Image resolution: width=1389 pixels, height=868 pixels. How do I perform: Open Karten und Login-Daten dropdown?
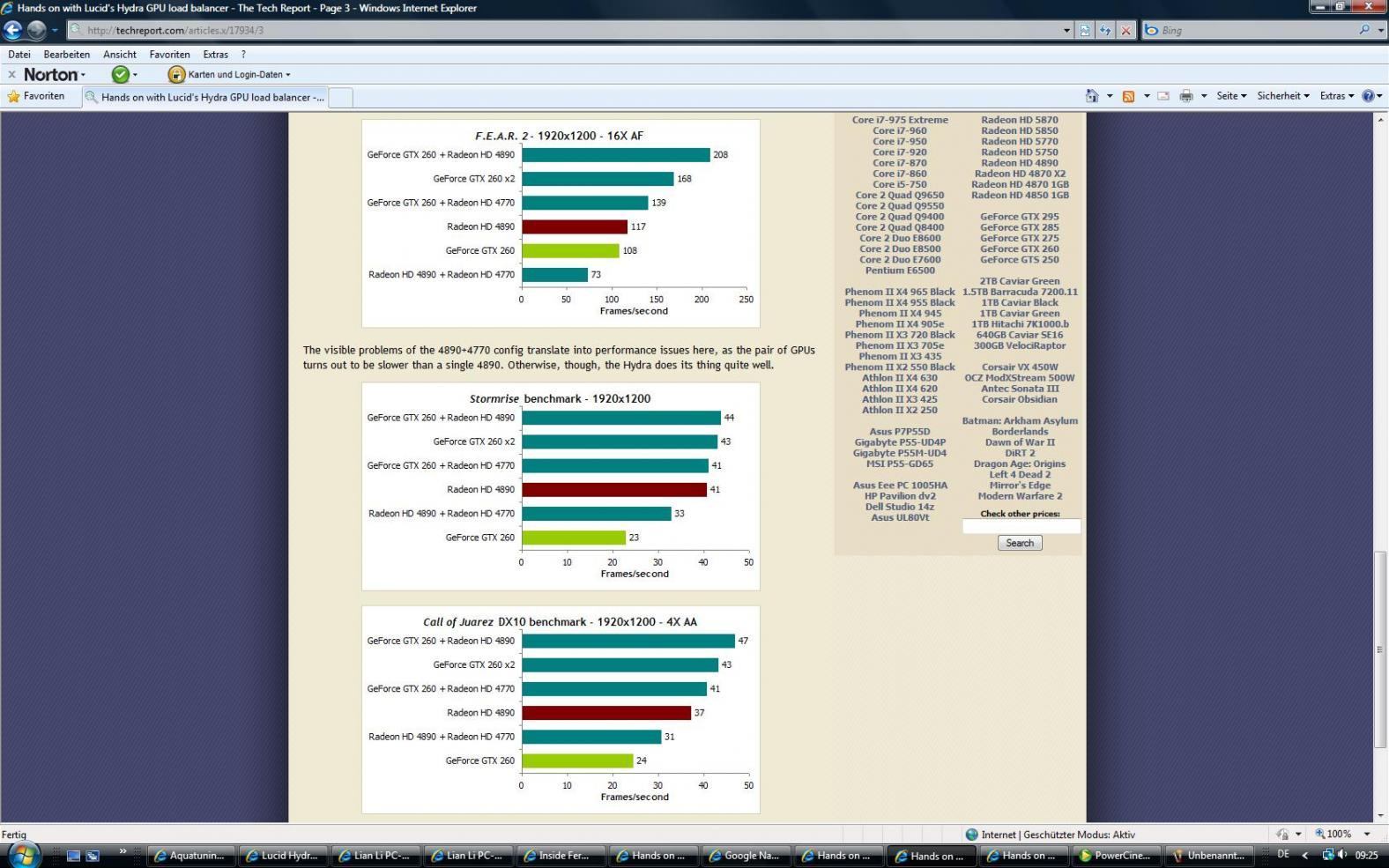[x=239, y=75]
